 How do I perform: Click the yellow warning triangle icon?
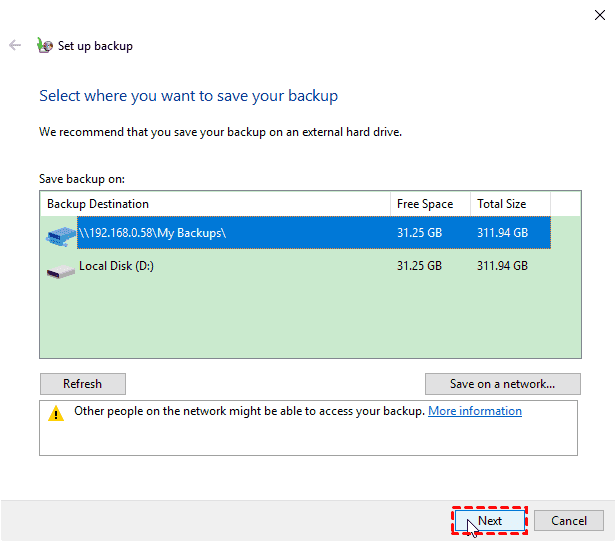56,413
